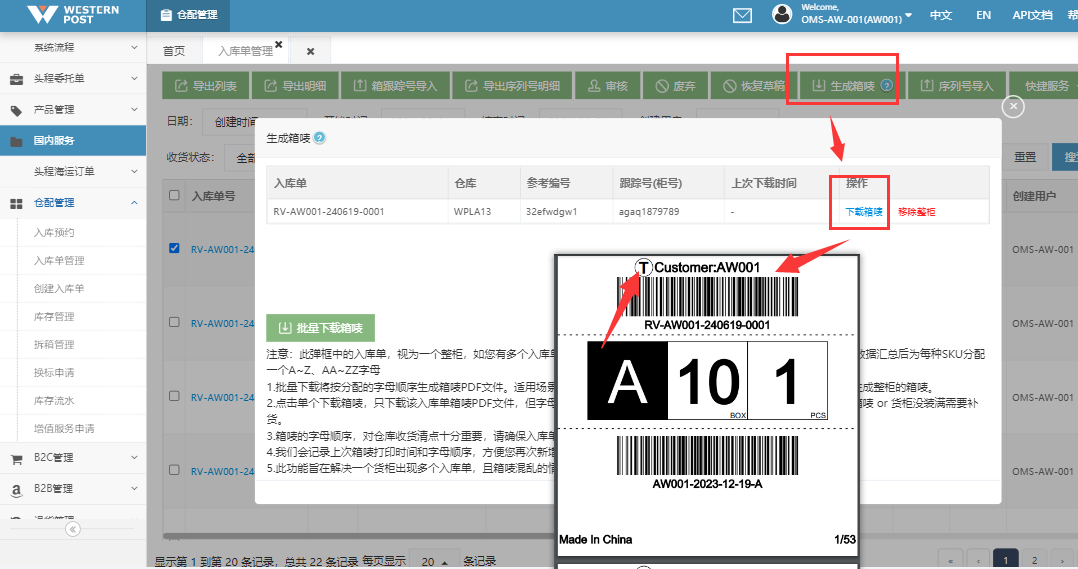This screenshot has height=569, width=1078.
Task: Click the Amazon icon beside B2B管理
Action: pyautogui.click(x=16, y=490)
